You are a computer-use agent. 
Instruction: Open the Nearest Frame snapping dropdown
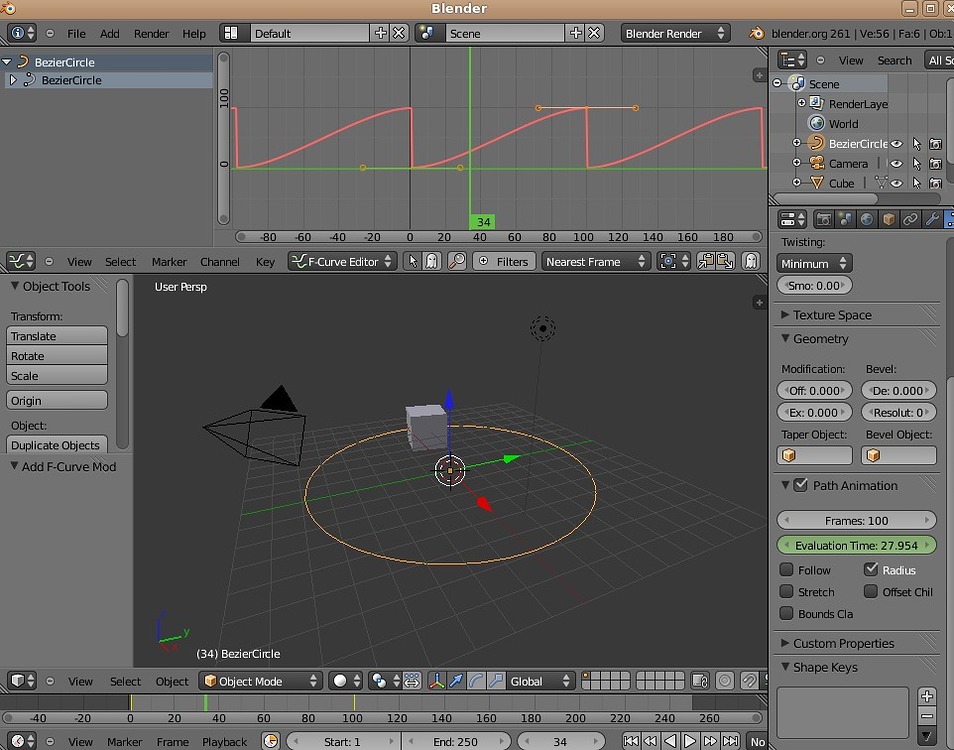point(596,262)
